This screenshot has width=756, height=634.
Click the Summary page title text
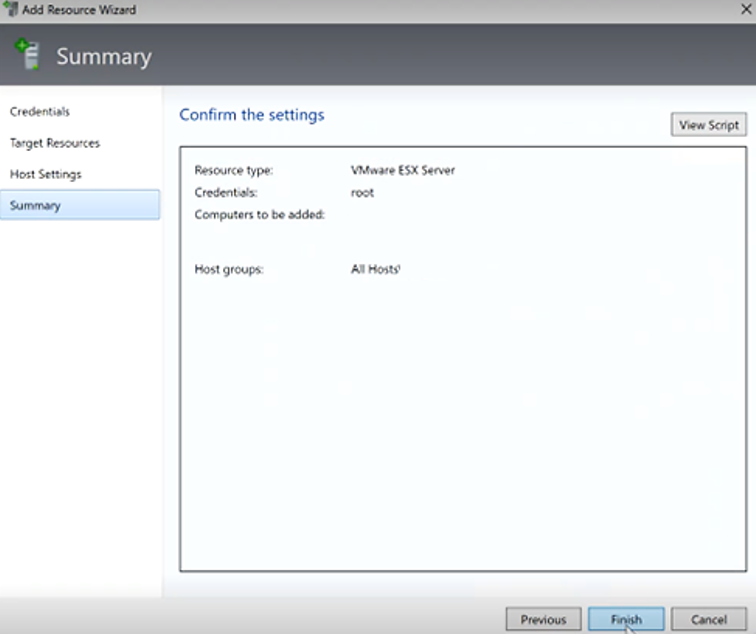104,57
